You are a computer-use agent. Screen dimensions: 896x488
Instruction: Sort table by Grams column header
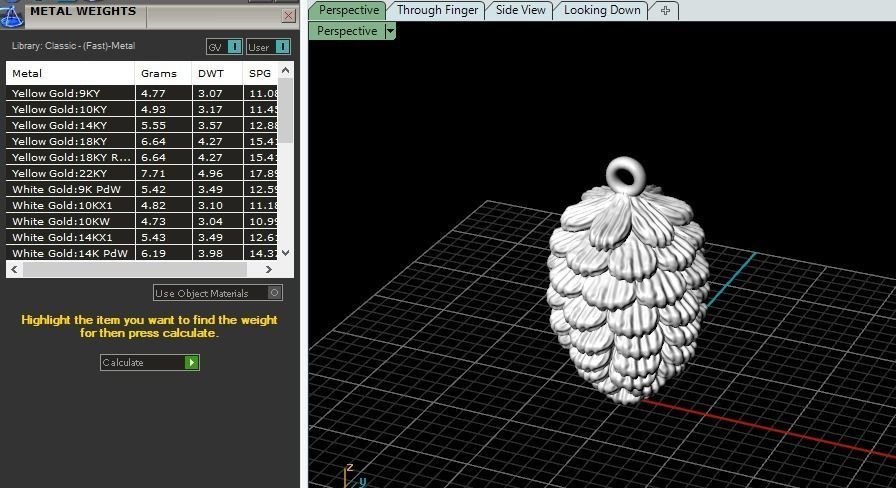(x=163, y=73)
